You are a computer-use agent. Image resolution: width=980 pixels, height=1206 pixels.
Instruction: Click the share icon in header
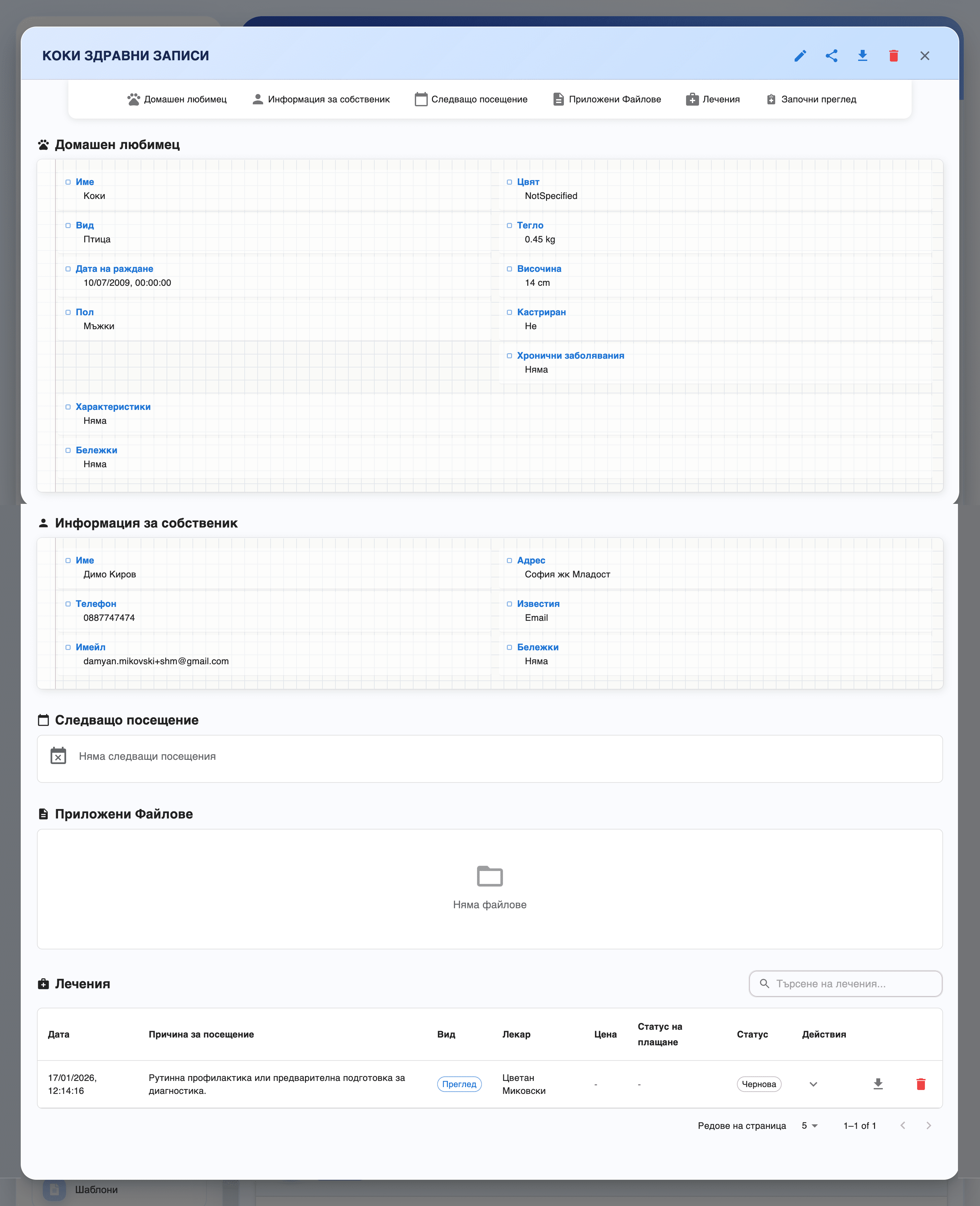[x=831, y=56]
